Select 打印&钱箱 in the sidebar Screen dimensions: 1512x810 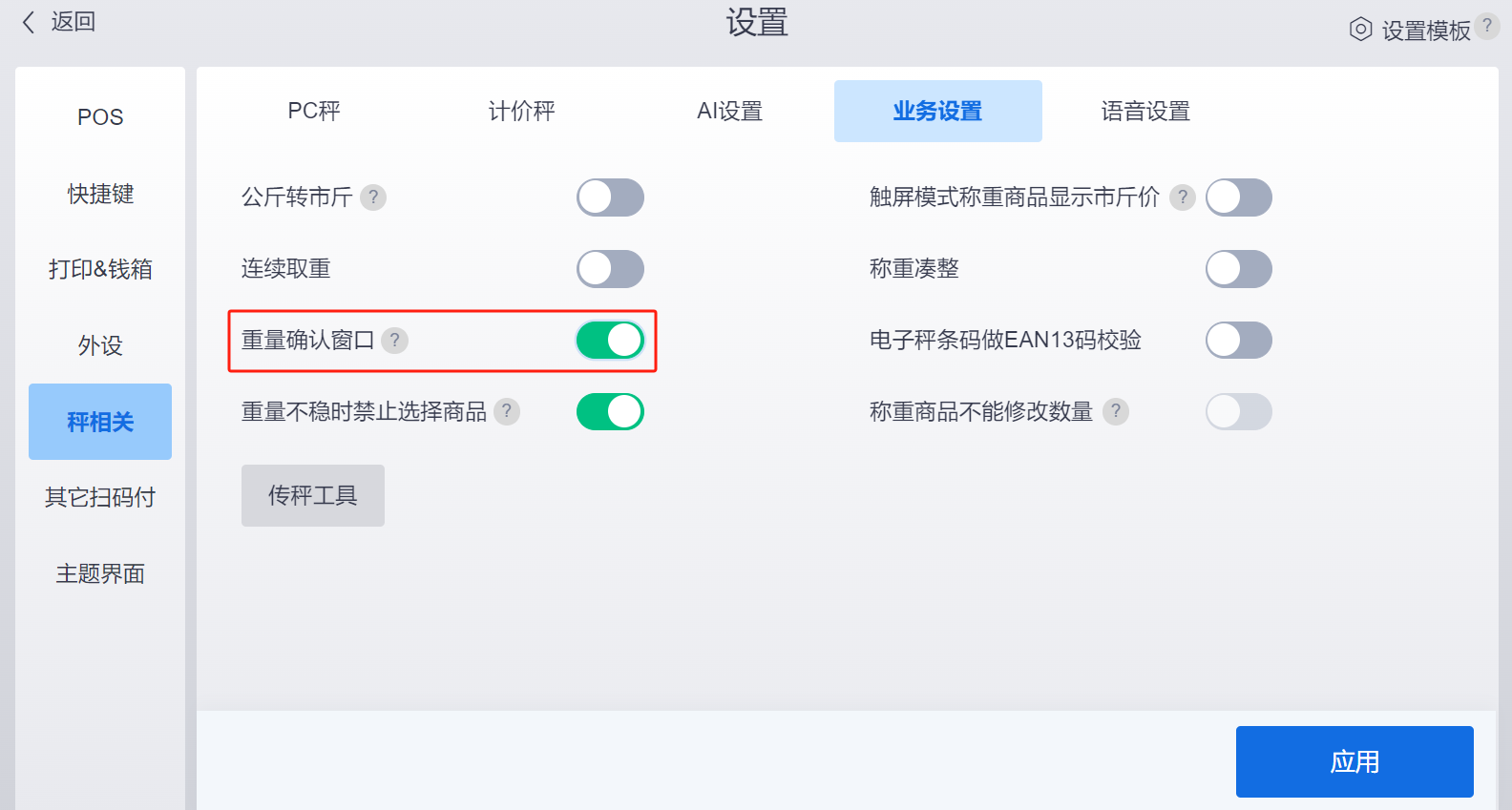click(x=100, y=269)
